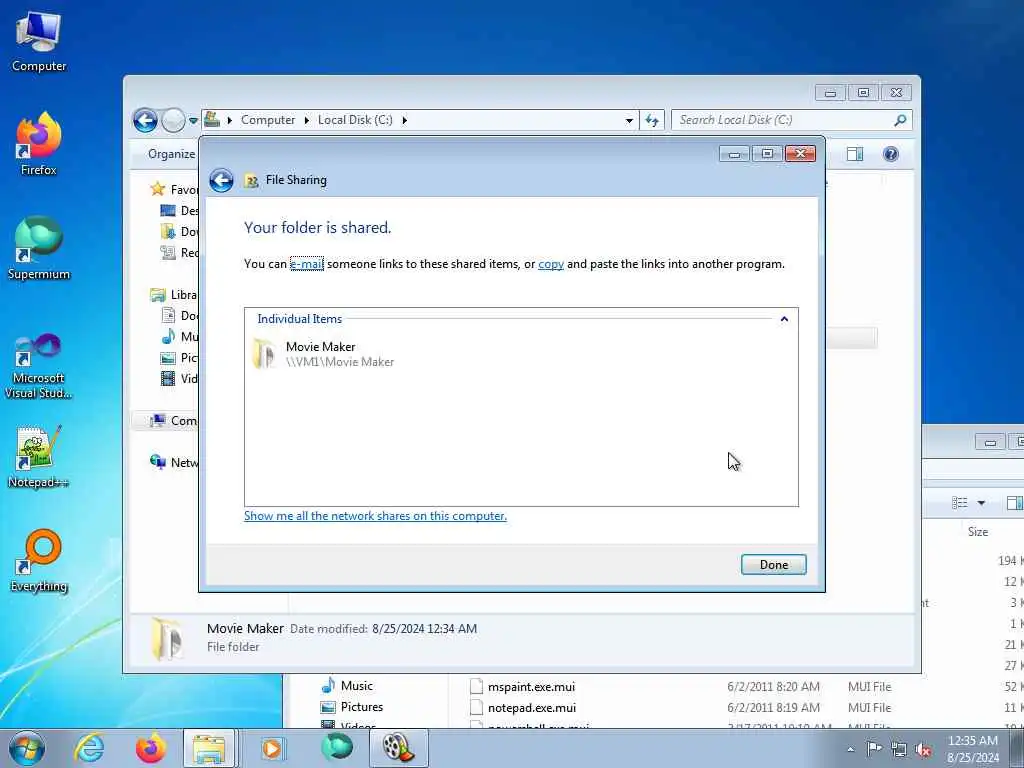Open the Action Center flag in tray

[874, 748]
